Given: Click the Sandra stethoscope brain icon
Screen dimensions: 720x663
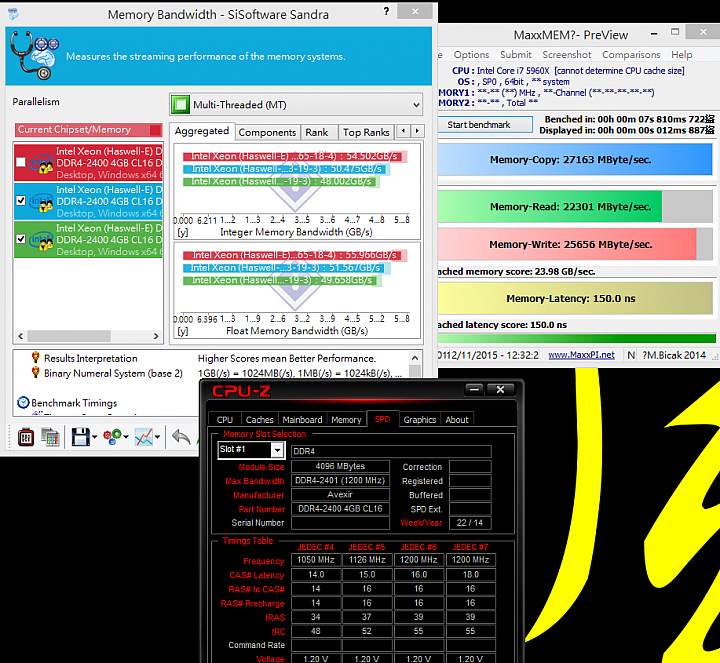Looking at the screenshot, I should [35, 55].
